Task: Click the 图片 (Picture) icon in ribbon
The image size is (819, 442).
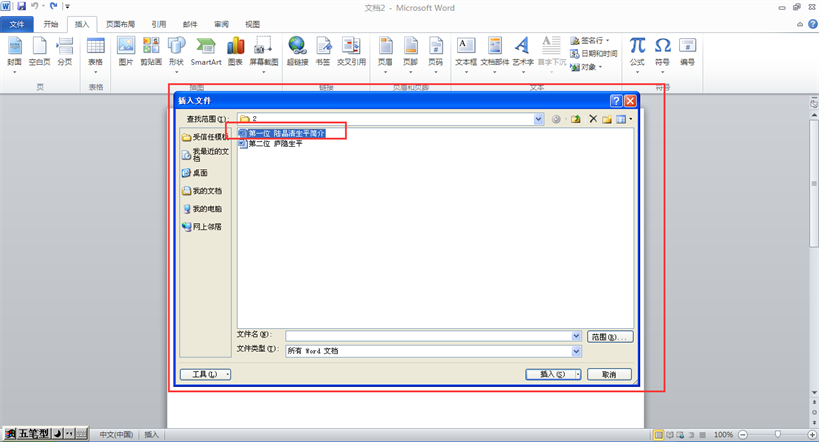Action: pyautogui.click(x=125, y=50)
